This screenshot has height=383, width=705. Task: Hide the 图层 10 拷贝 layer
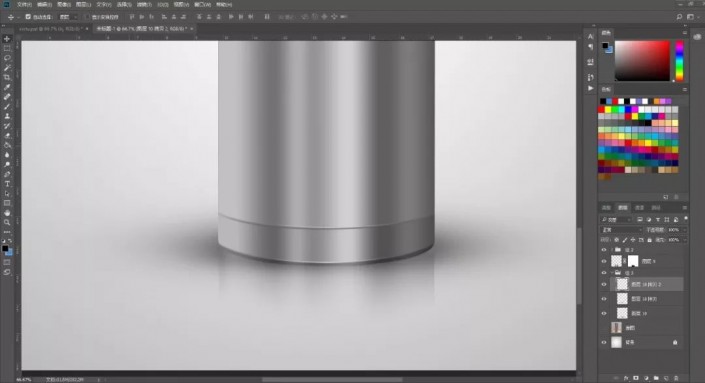(604, 299)
